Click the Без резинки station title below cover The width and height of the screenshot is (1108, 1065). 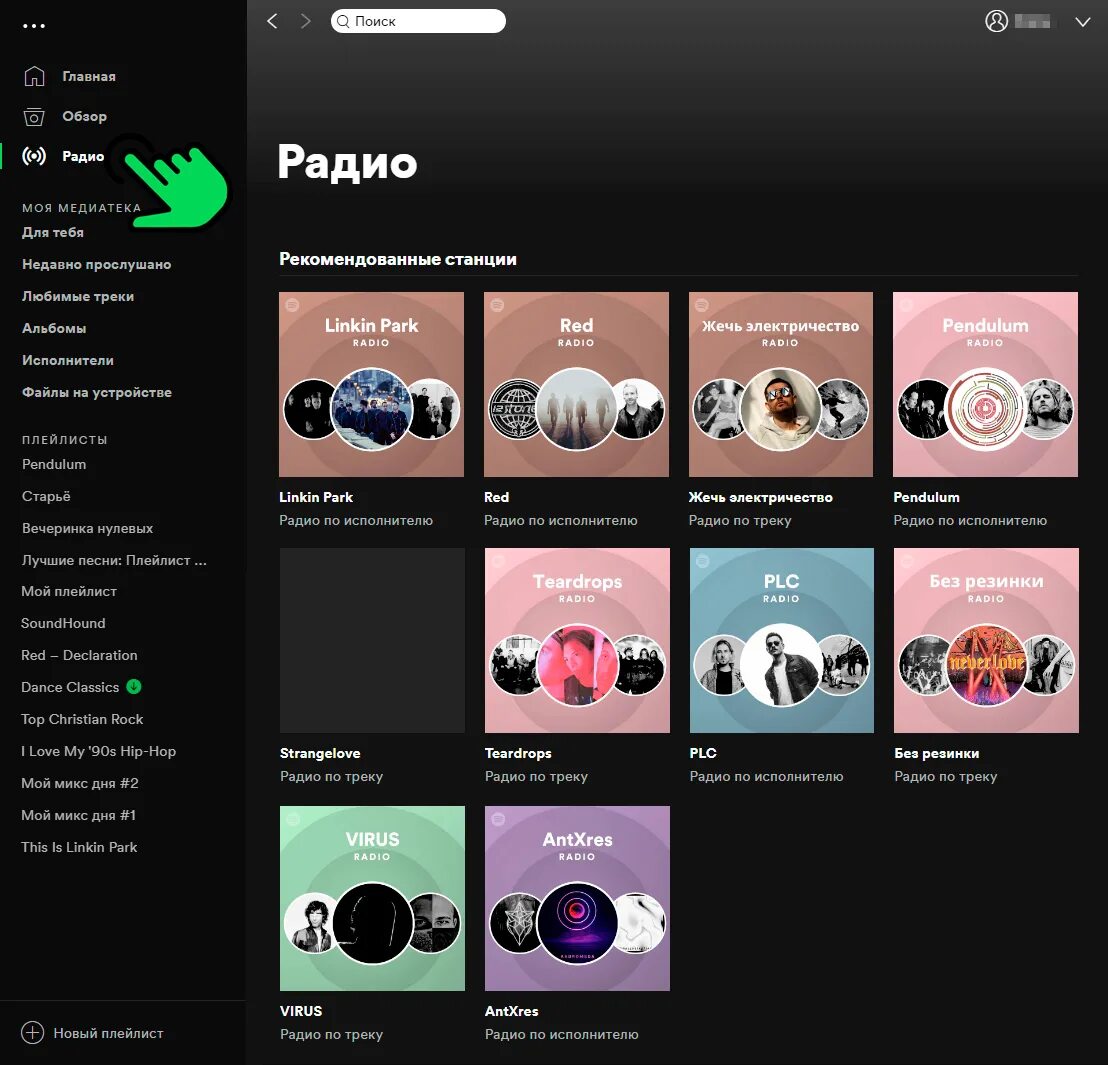pos(937,753)
